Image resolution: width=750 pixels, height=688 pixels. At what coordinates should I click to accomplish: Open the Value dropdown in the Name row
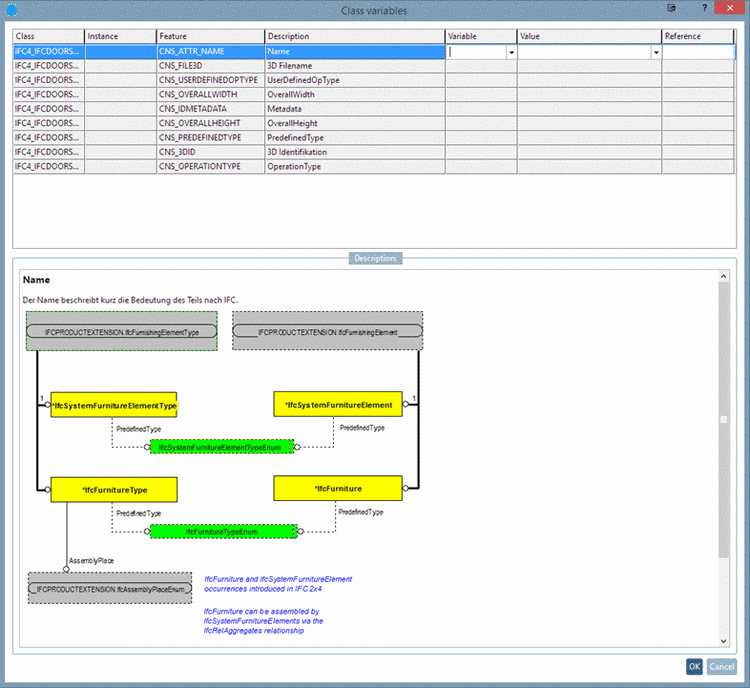coord(656,52)
